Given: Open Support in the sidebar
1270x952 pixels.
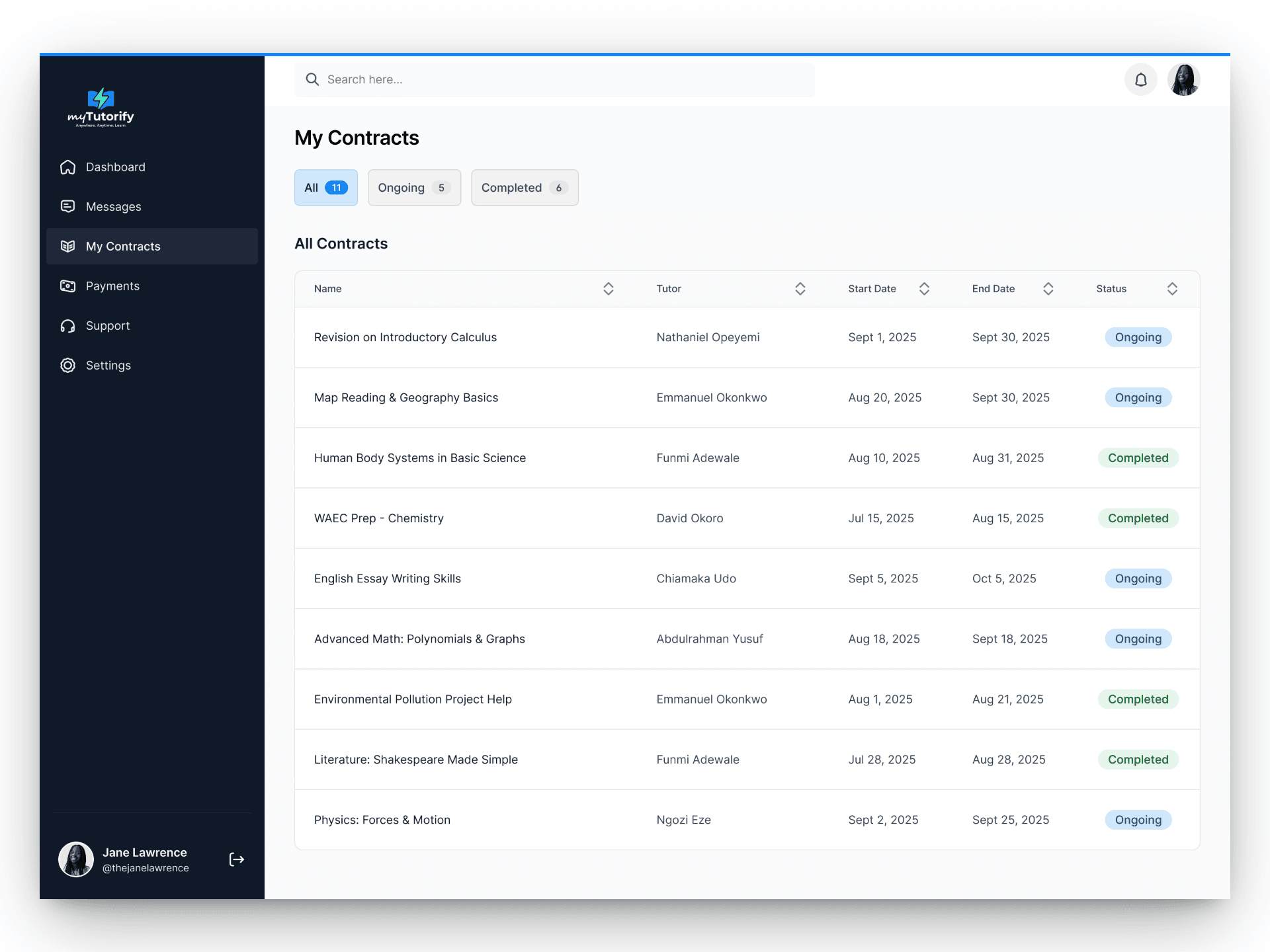Looking at the screenshot, I should [107, 326].
